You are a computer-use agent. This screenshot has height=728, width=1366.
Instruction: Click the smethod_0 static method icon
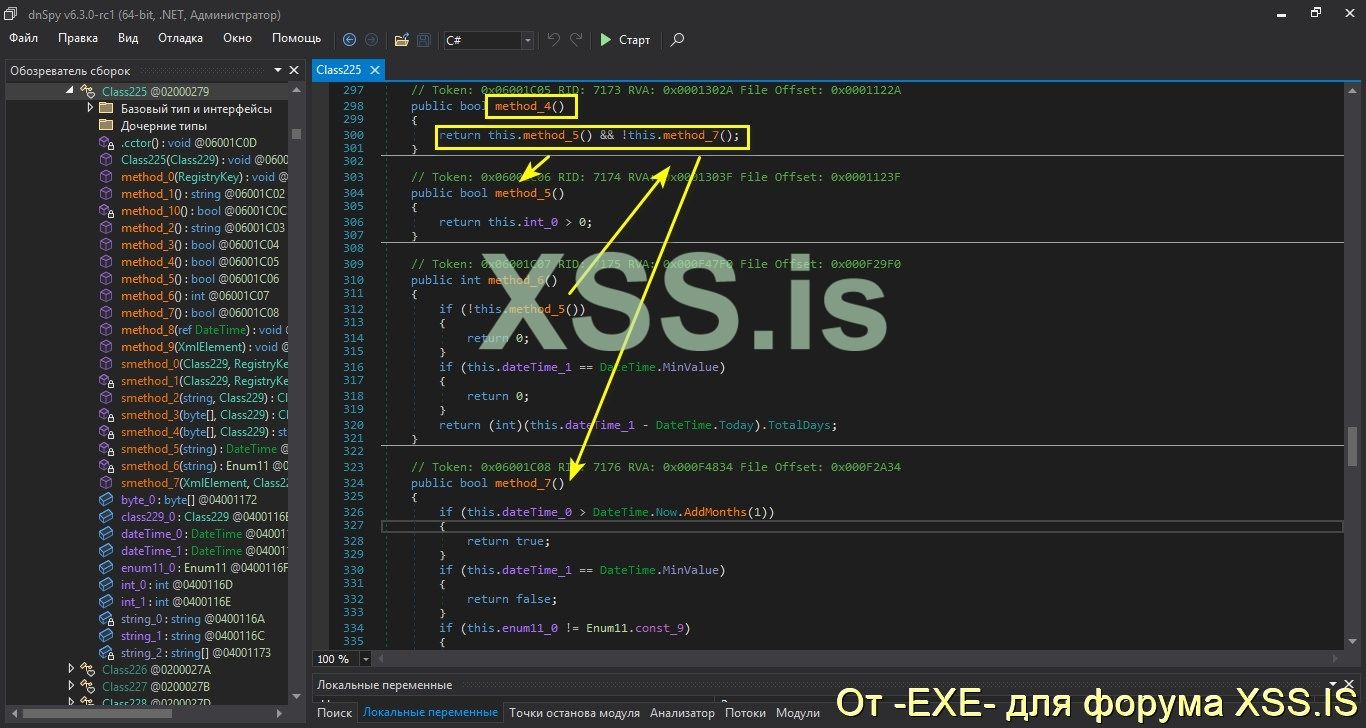click(106, 364)
